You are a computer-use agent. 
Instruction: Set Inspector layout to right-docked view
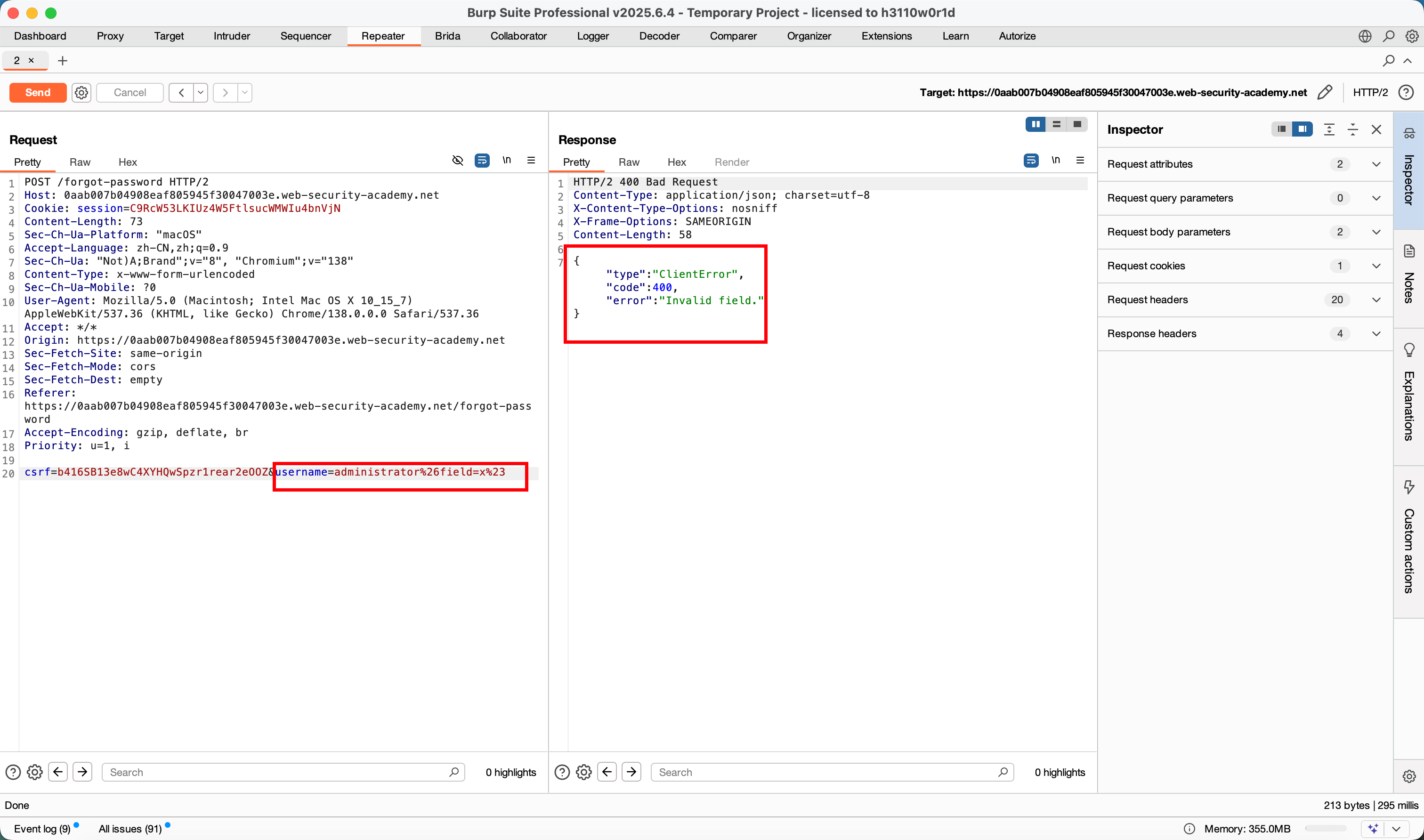1303,129
